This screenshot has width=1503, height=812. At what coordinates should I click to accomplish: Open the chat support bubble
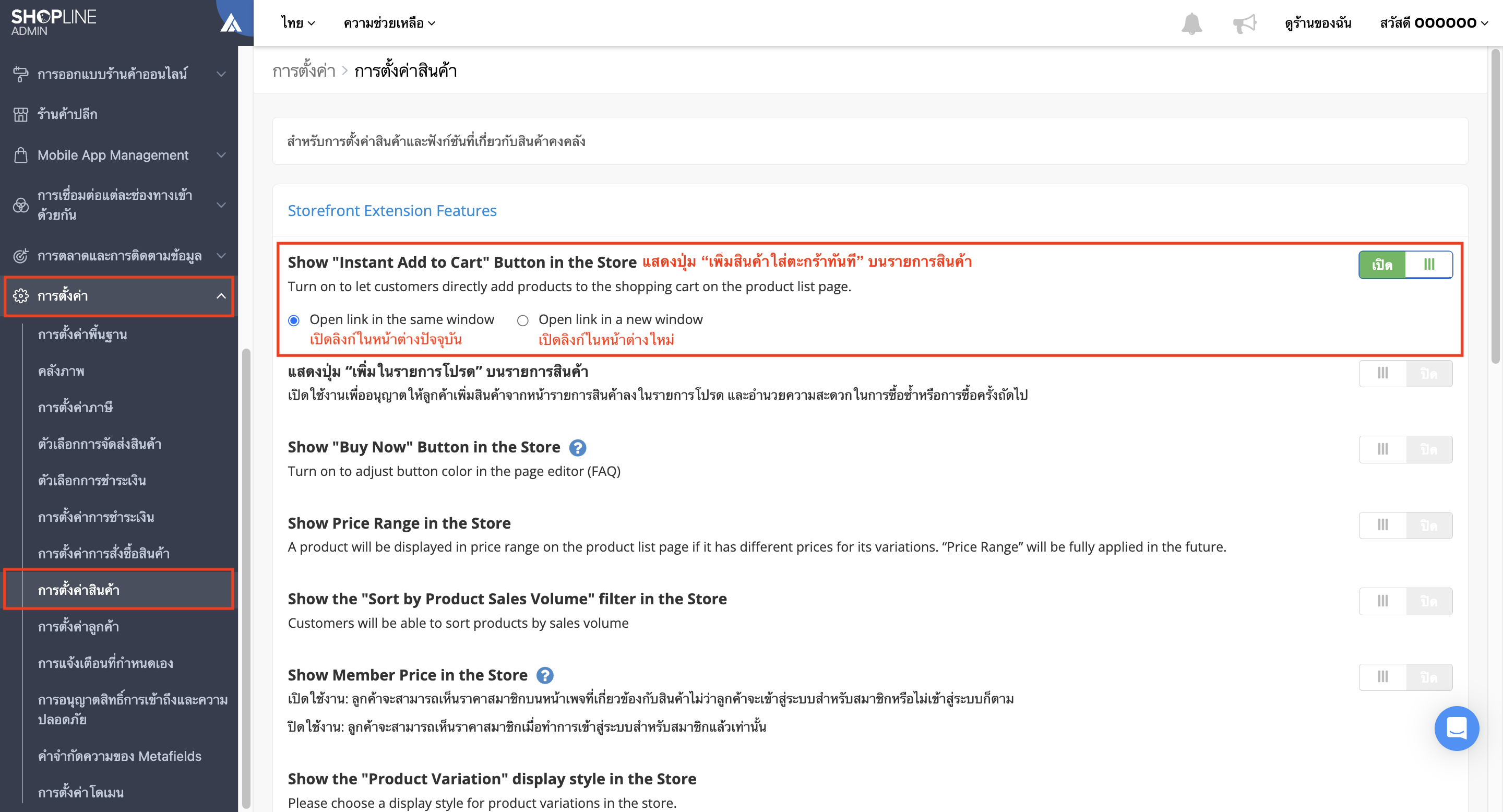point(1457,728)
